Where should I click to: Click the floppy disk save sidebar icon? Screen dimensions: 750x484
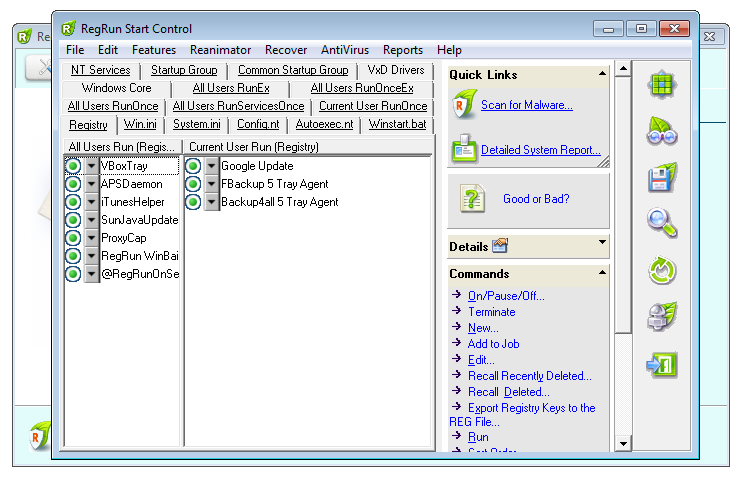[x=662, y=177]
